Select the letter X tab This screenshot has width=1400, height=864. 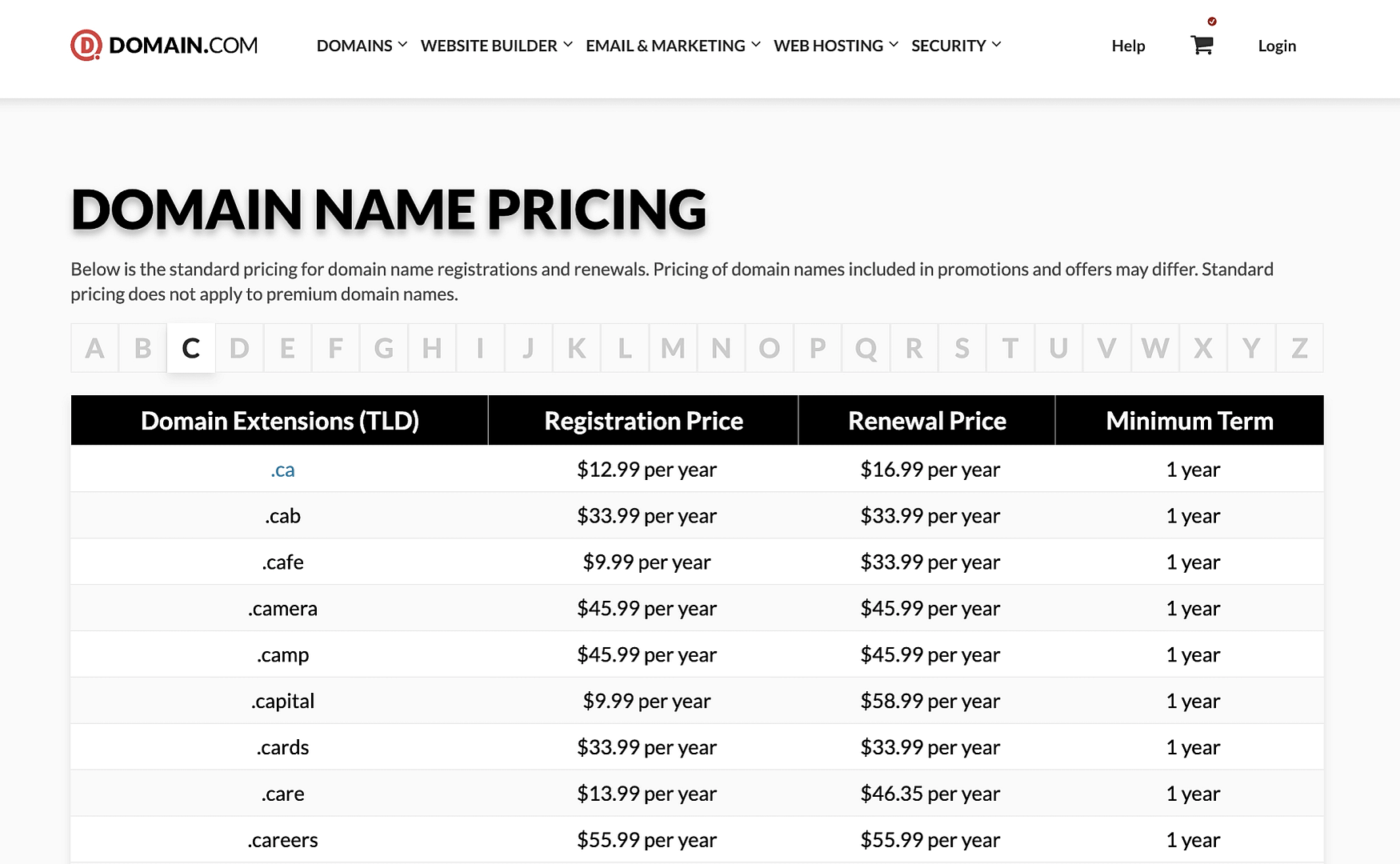(x=1202, y=348)
